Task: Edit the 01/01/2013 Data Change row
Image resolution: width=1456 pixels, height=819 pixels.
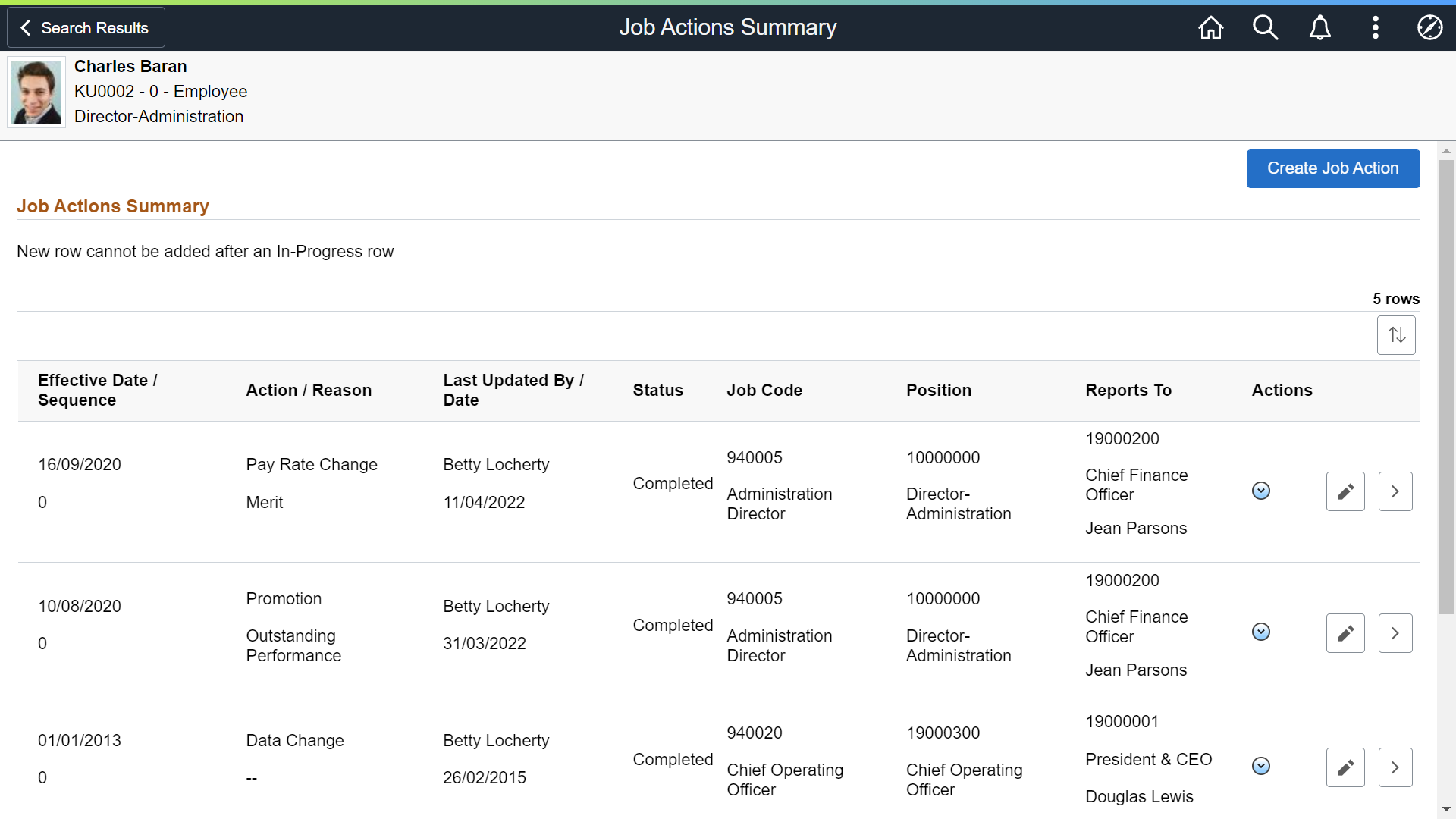Action: [x=1345, y=767]
